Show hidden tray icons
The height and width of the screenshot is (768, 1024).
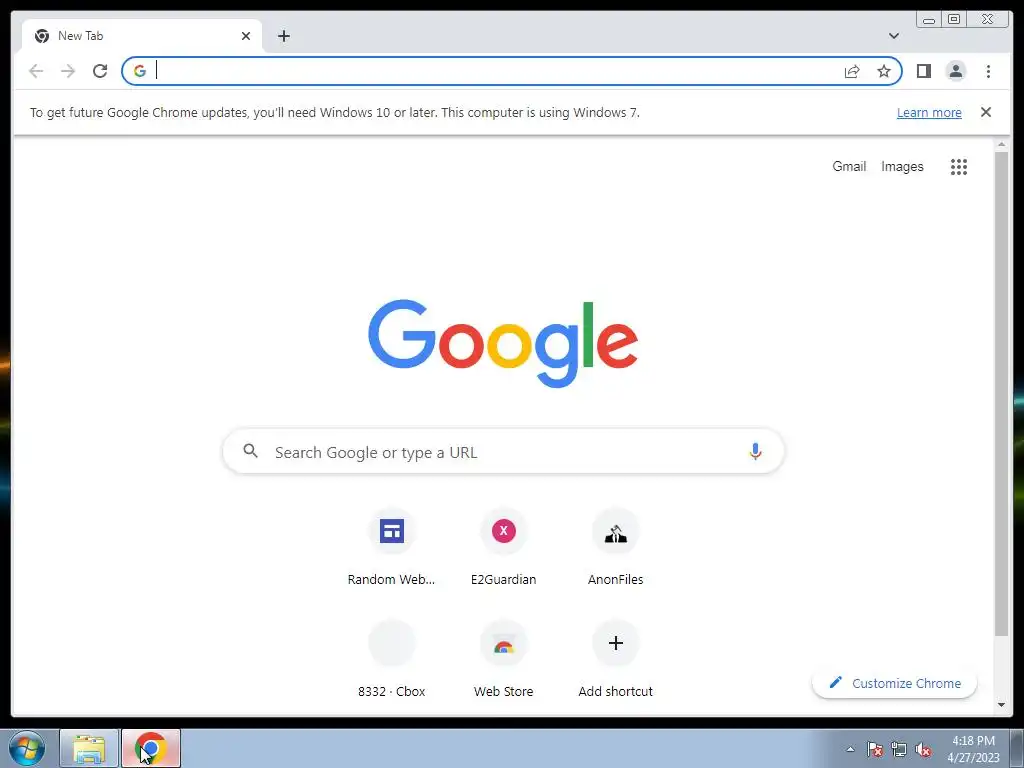pyautogui.click(x=850, y=749)
